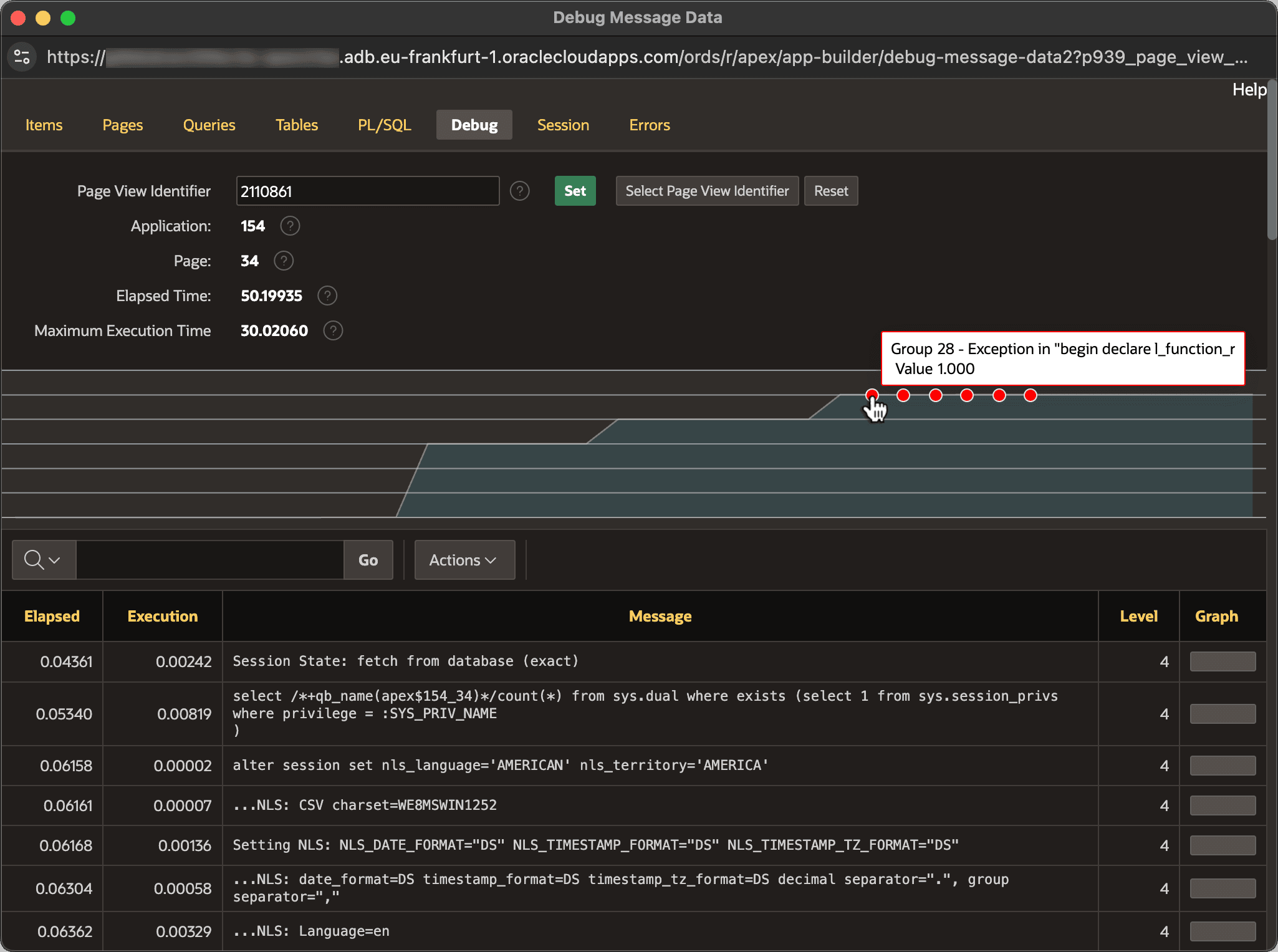This screenshot has height=952, width=1278.
Task: Click Select Page View Identifier button
Action: [x=707, y=191]
